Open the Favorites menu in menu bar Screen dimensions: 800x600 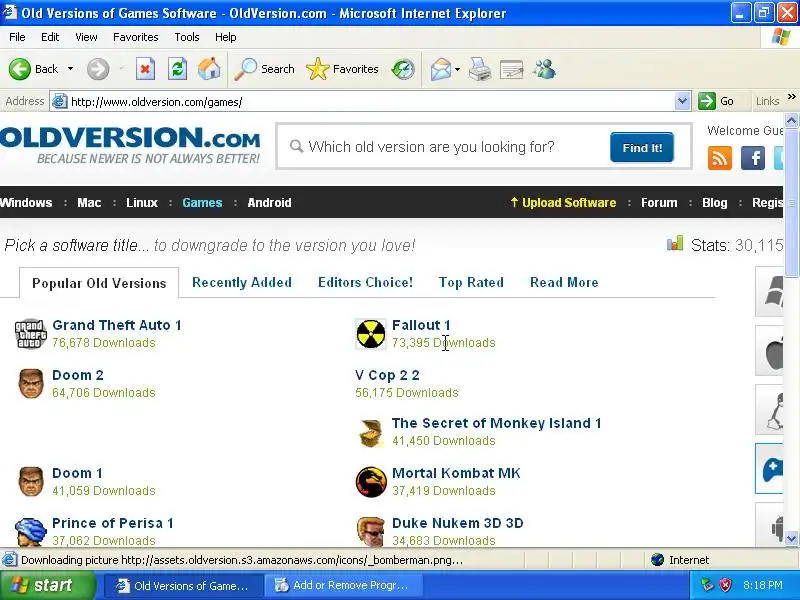[x=136, y=37]
